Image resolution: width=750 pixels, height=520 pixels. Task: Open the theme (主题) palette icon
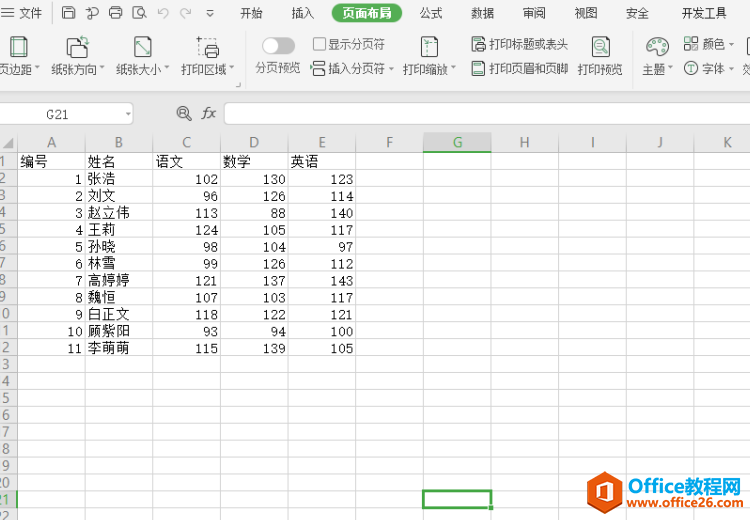tap(656, 48)
